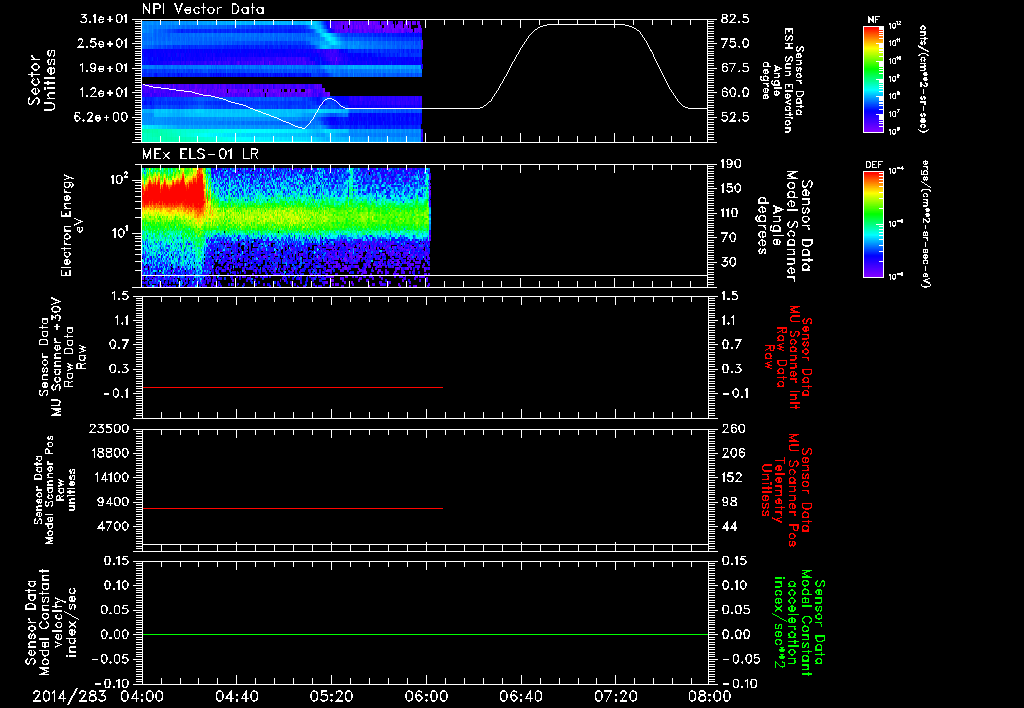Image resolution: width=1024 pixels, height=708 pixels.
Task: Click the 206 telemetry tick label
Action: tap(732, 453)
